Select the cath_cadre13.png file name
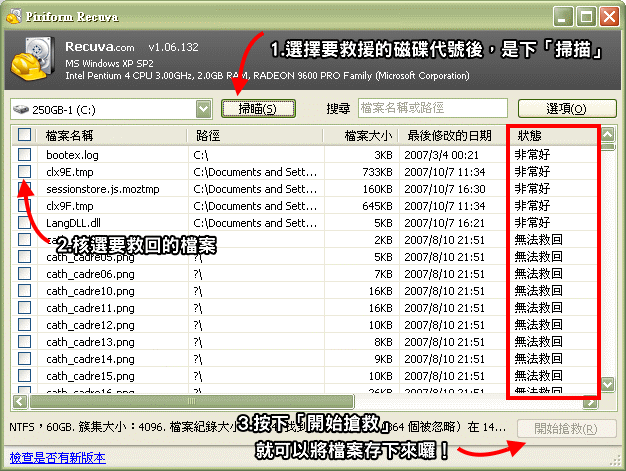Viewport: 626px width, 471px height. point(90,342)
